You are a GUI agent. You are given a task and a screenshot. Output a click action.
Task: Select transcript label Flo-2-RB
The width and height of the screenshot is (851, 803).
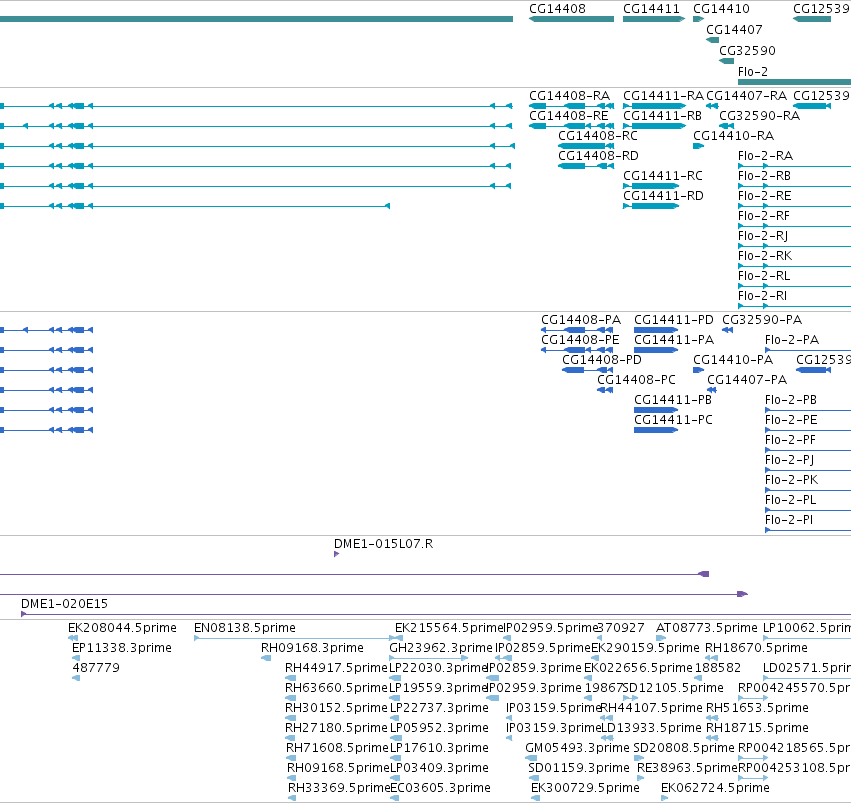765,176
